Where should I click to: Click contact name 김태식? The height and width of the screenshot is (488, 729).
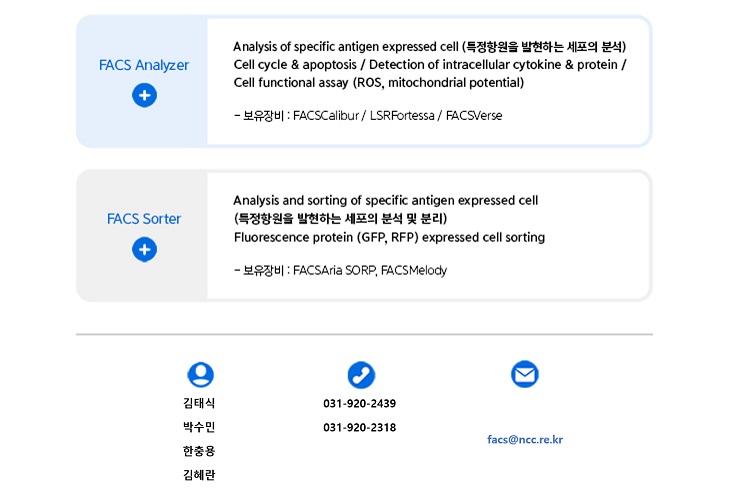pyautogui.click(x=199, y=403)
